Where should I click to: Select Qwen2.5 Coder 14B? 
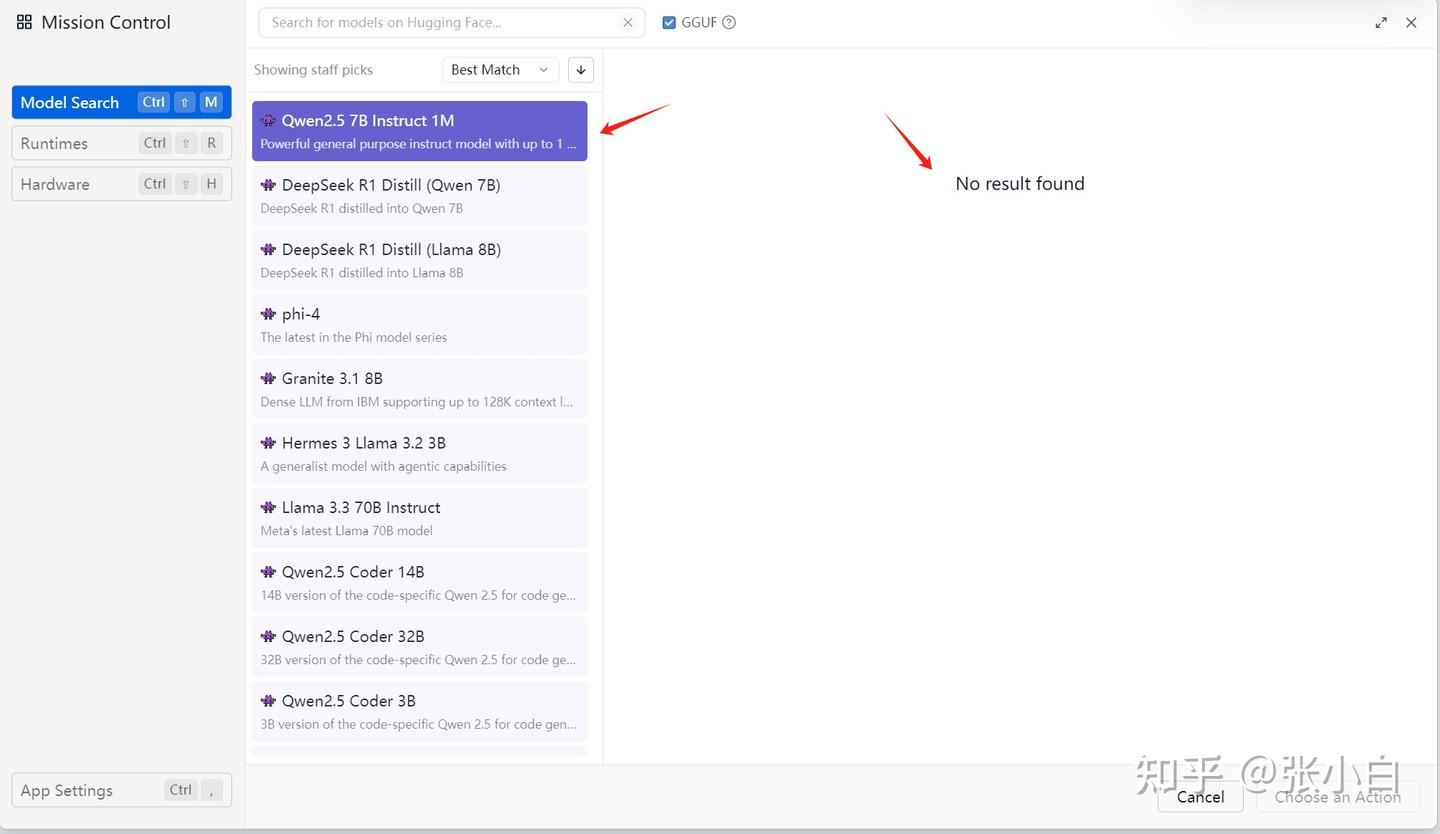(x=420, y=582)
